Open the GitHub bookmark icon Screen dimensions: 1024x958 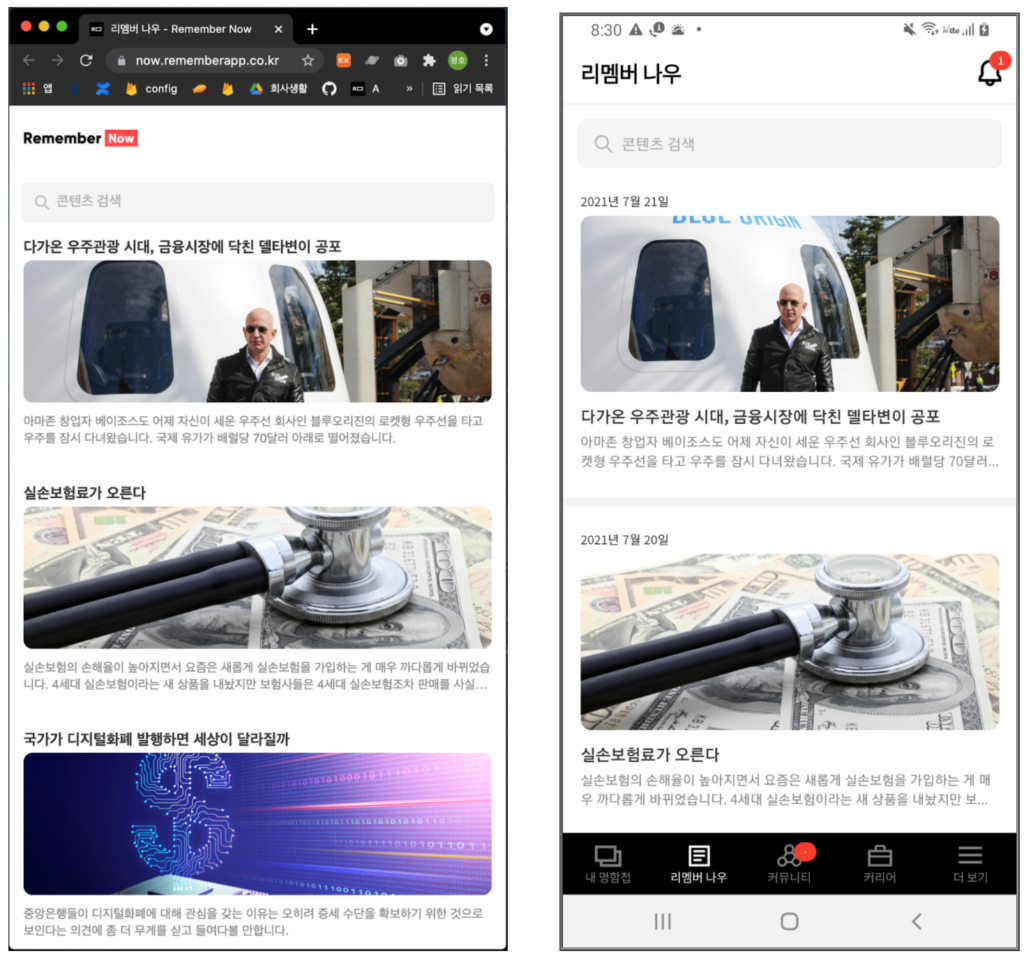coord(329,88)
